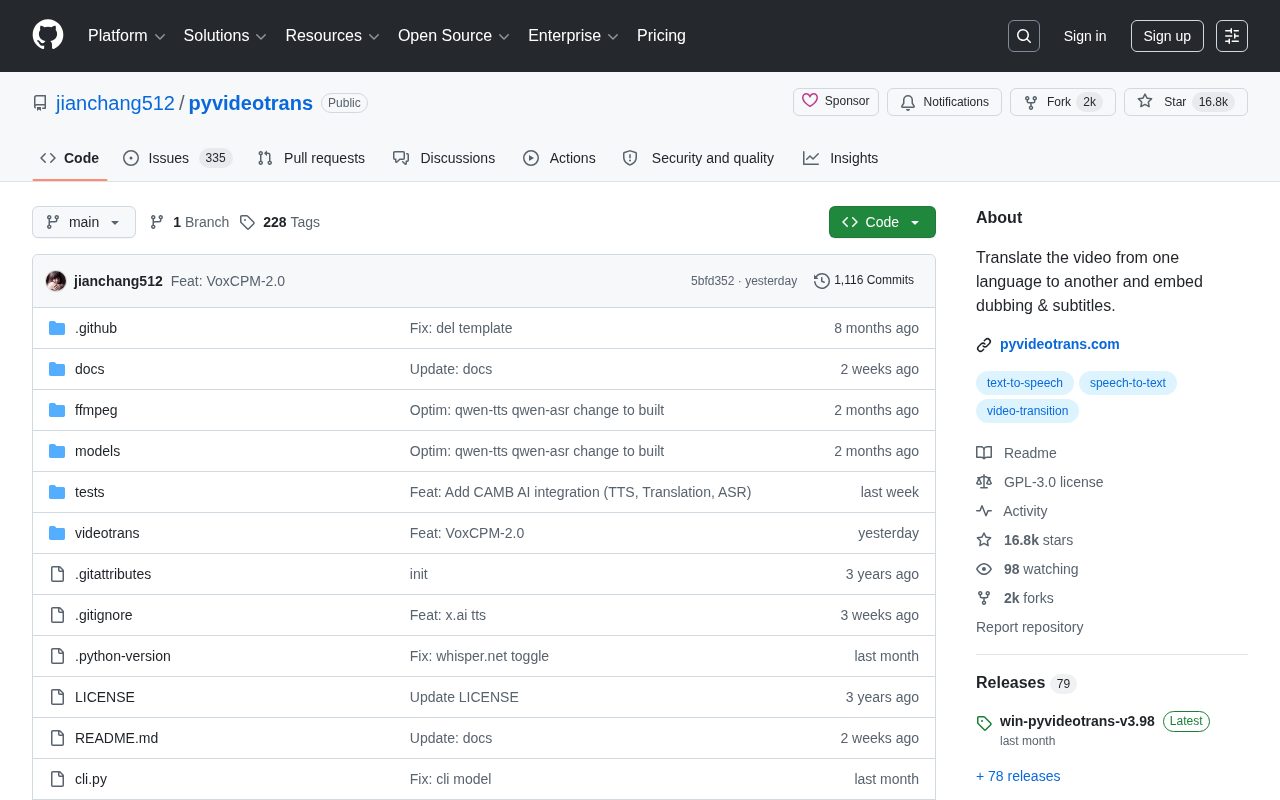Open commit hash 5bfd352

coord(712,281)
